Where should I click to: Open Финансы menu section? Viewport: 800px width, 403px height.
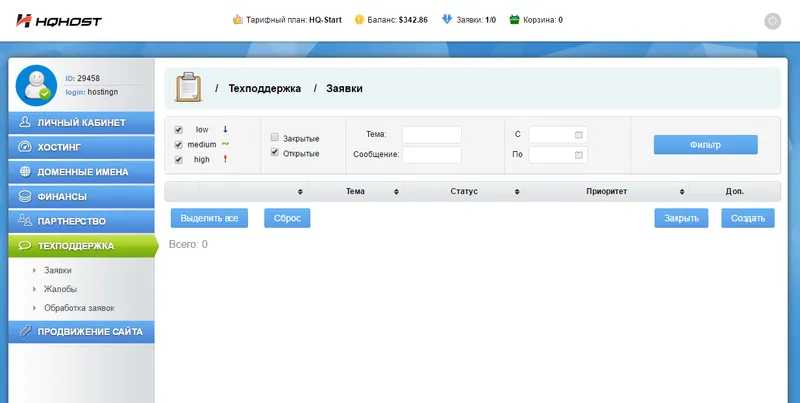coord(81,196)
